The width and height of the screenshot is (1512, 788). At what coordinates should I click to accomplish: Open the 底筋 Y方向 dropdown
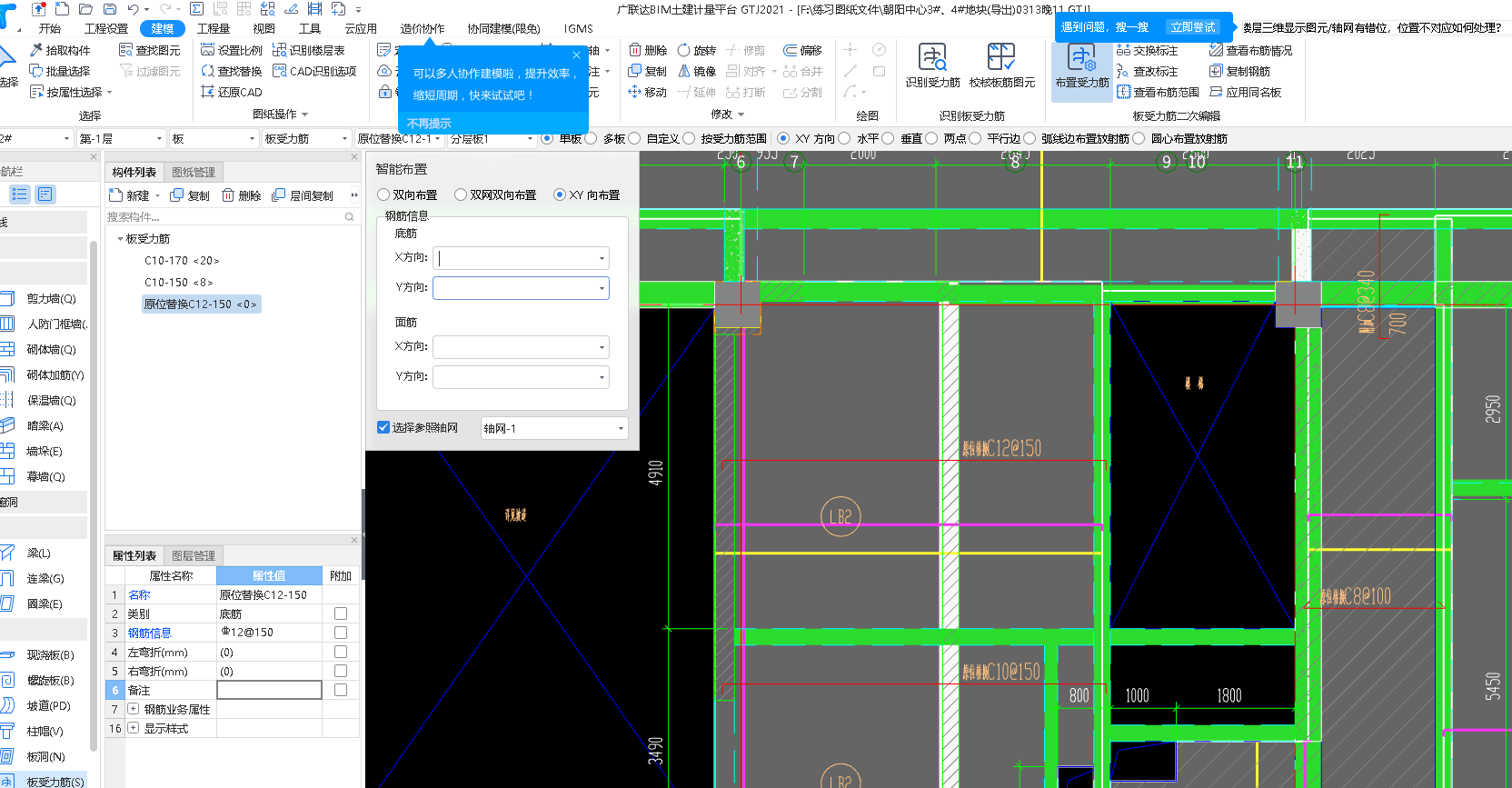click(x=602, y=288)
